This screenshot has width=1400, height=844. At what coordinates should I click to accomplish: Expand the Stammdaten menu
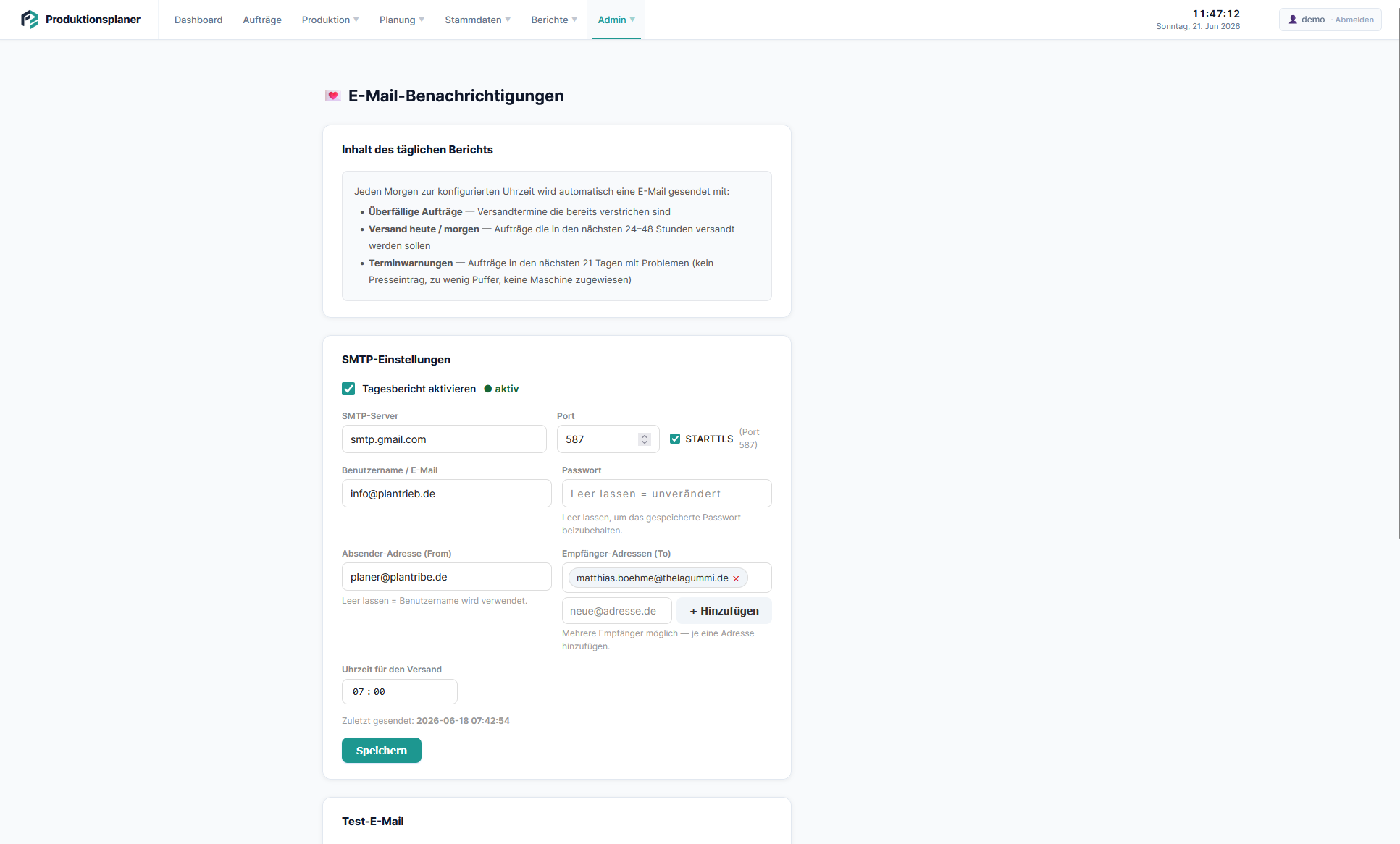click(x=478, y=20)
